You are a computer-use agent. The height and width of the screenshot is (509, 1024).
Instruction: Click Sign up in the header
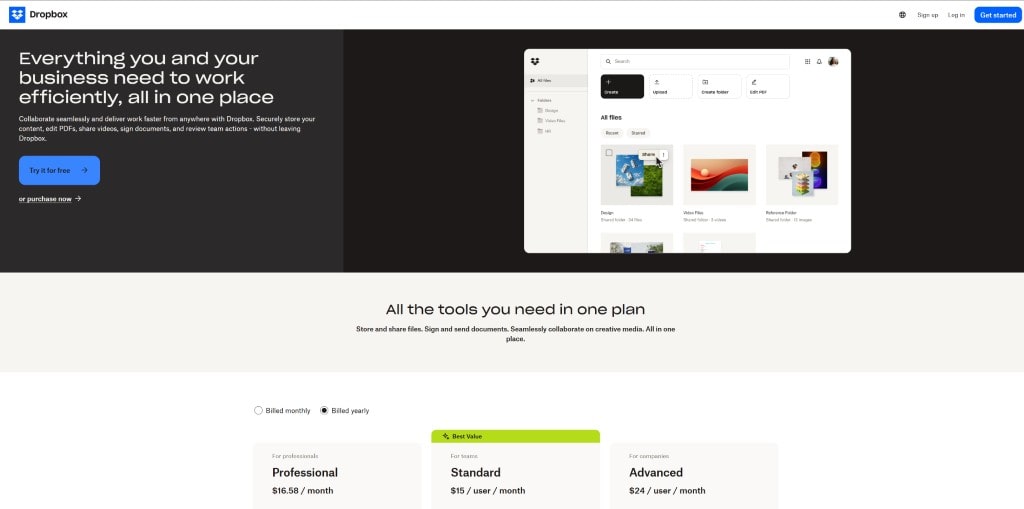pyautogui.click(x=927, y=15)
